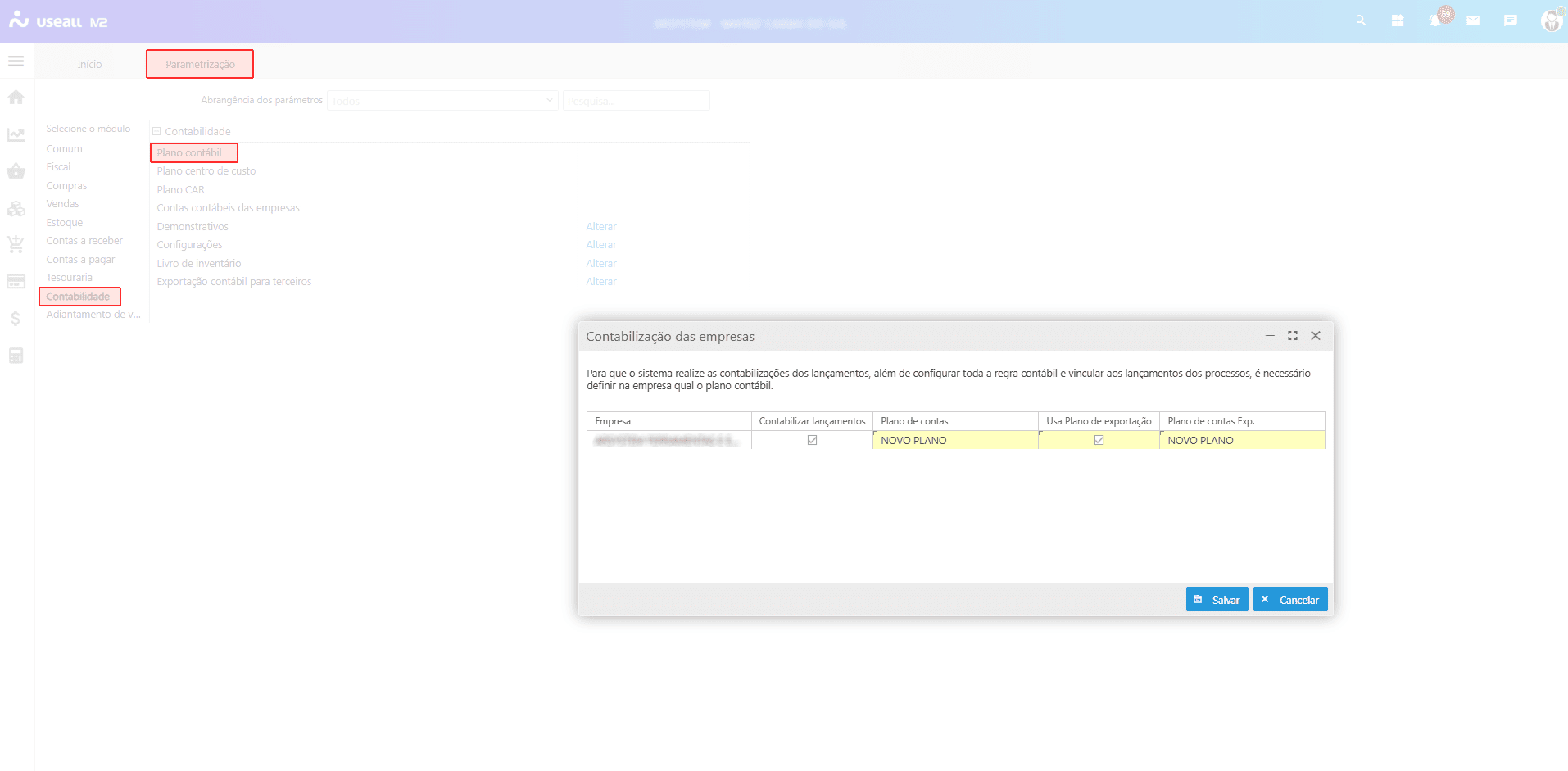Open the mail envelope icon
1568x771 pixels.
tap(1473, 20)
